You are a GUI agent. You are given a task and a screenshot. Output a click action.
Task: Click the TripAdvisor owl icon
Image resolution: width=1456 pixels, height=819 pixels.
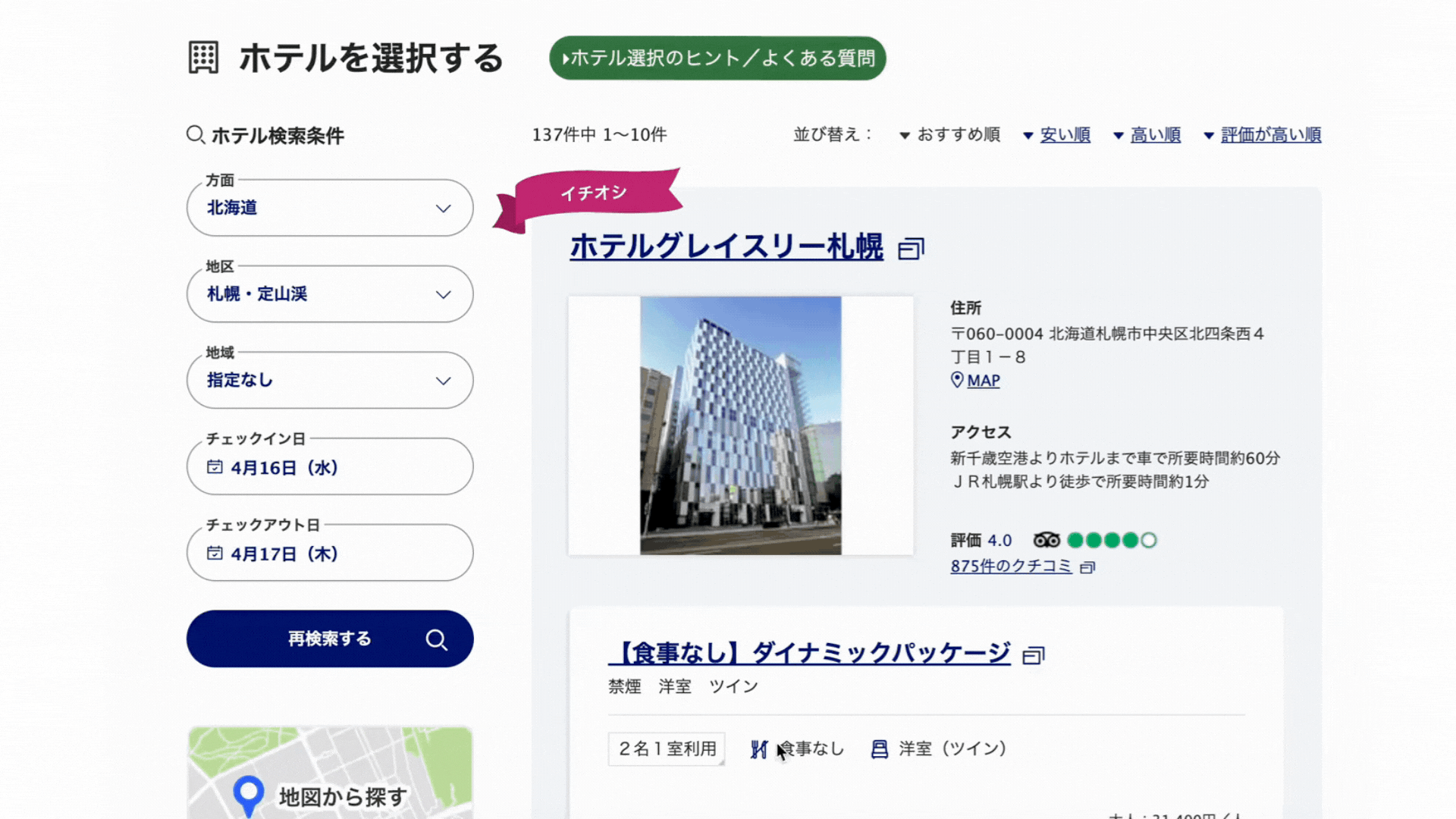pos(1046,540)
